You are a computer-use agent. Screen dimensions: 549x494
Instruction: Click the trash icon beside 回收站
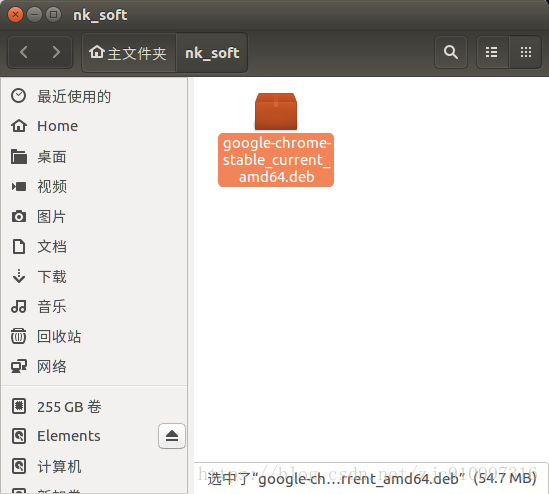(19, 336)
